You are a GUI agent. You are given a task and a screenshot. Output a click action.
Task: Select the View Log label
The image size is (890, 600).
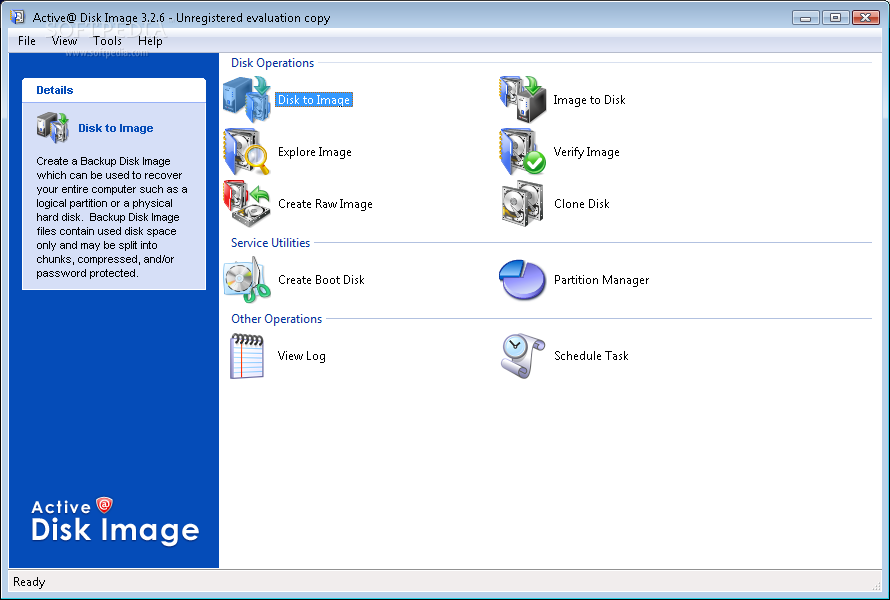point(301,356)
